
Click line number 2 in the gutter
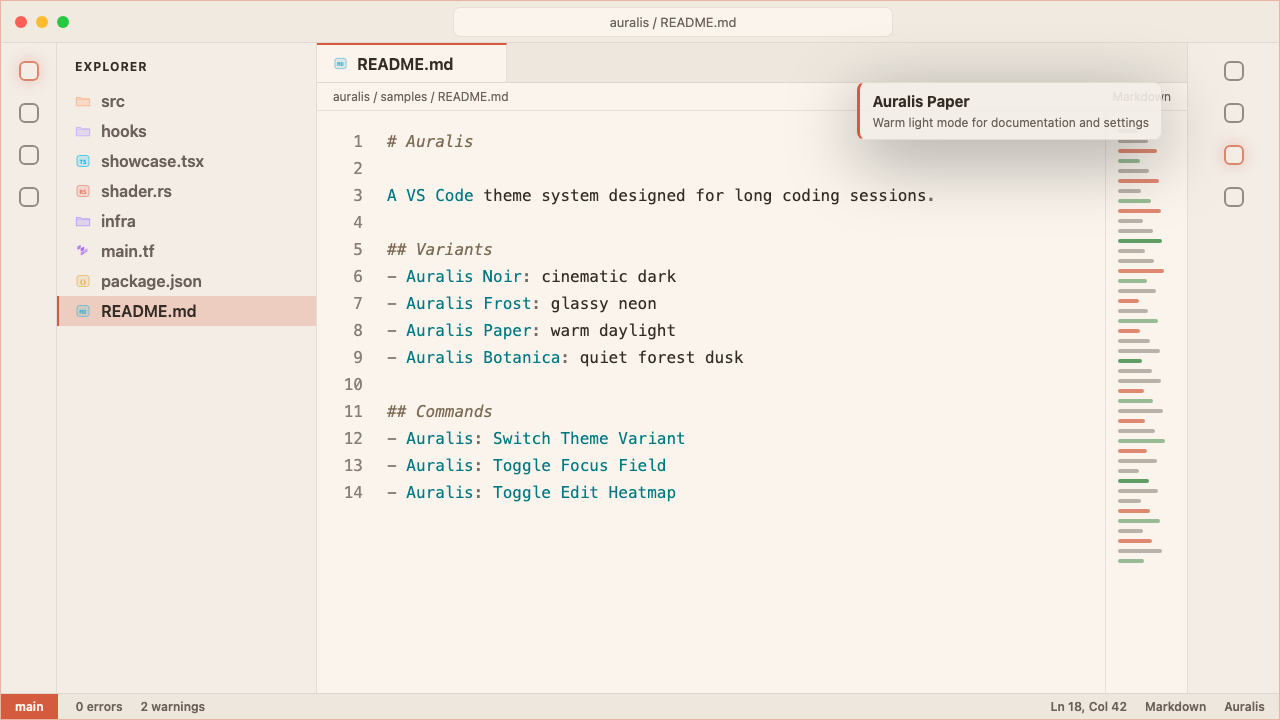[x=358, y=168]
